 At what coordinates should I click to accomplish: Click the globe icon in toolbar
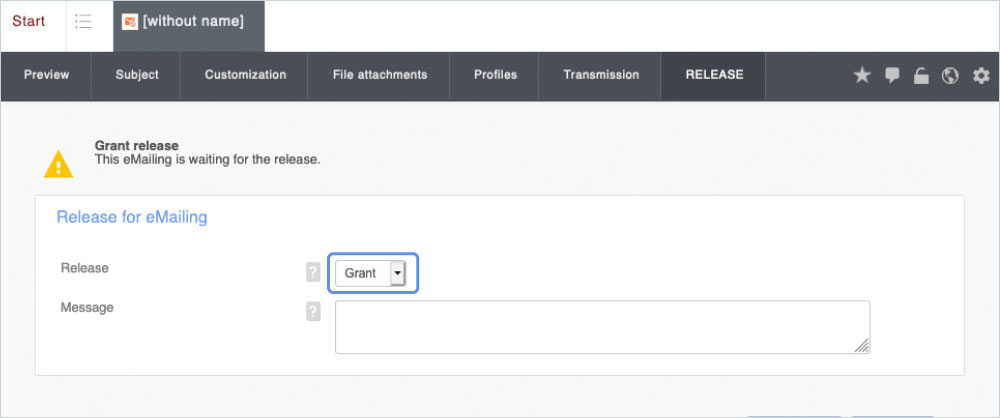click(950, 76)
